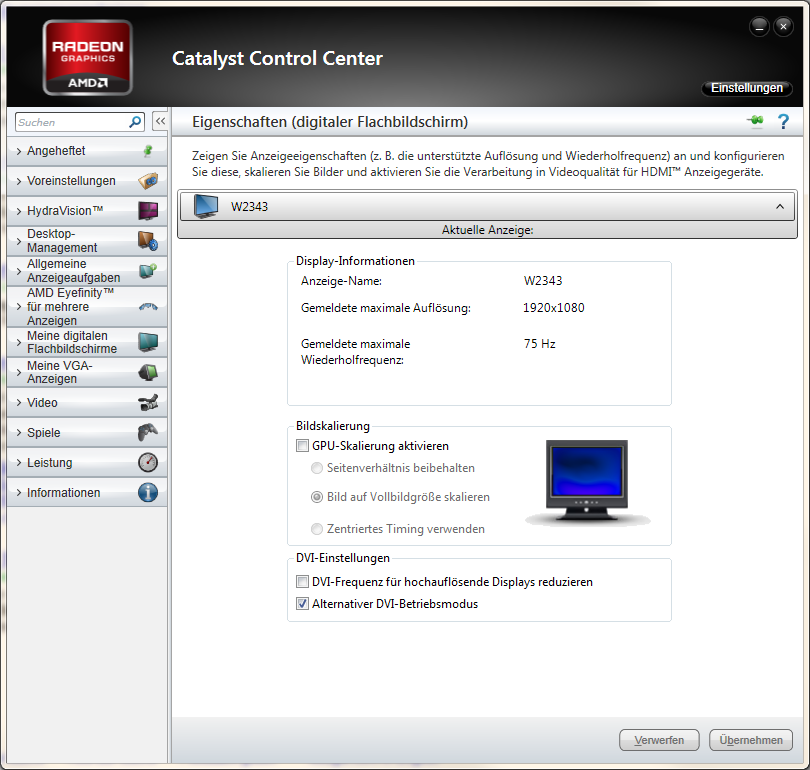
Task: Click the Video camera icon
Action: point(148,402)
